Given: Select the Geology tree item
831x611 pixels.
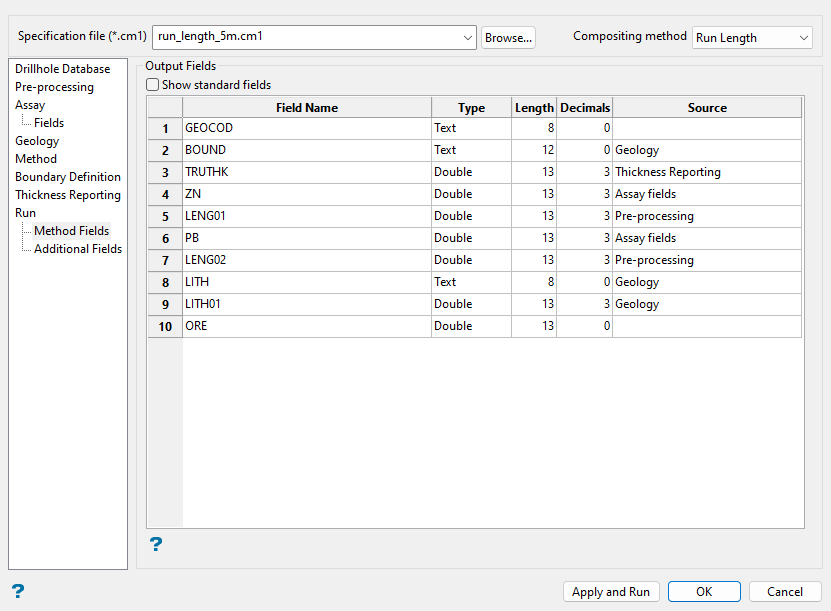Looking at the screenshot, I should pyautogui.click(x=37, y=141).
